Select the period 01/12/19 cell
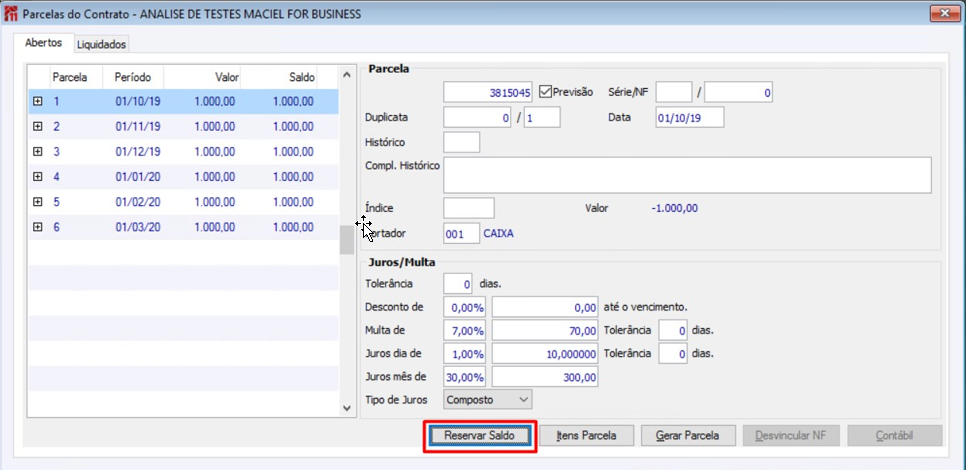Viewport: 967px width, 470px height. (138, 152)
